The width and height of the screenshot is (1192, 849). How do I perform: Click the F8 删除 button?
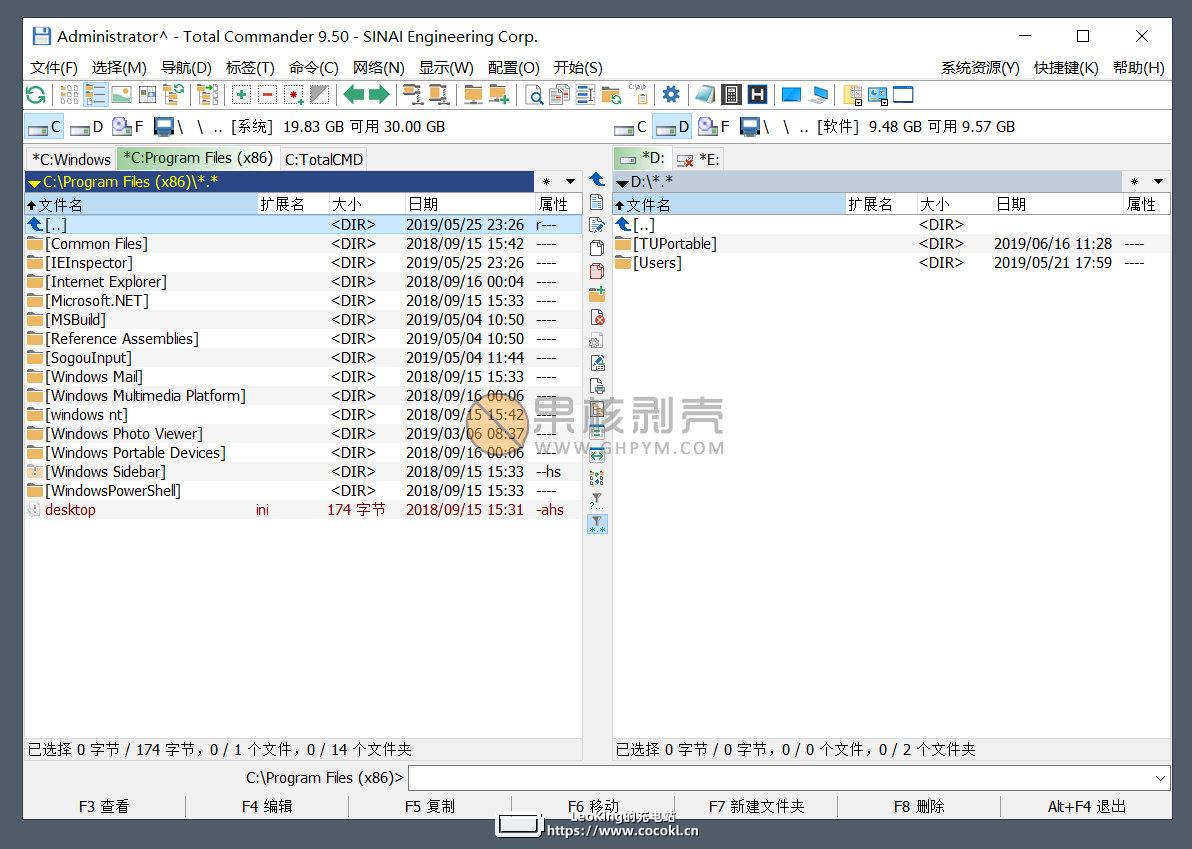point(919,806)
